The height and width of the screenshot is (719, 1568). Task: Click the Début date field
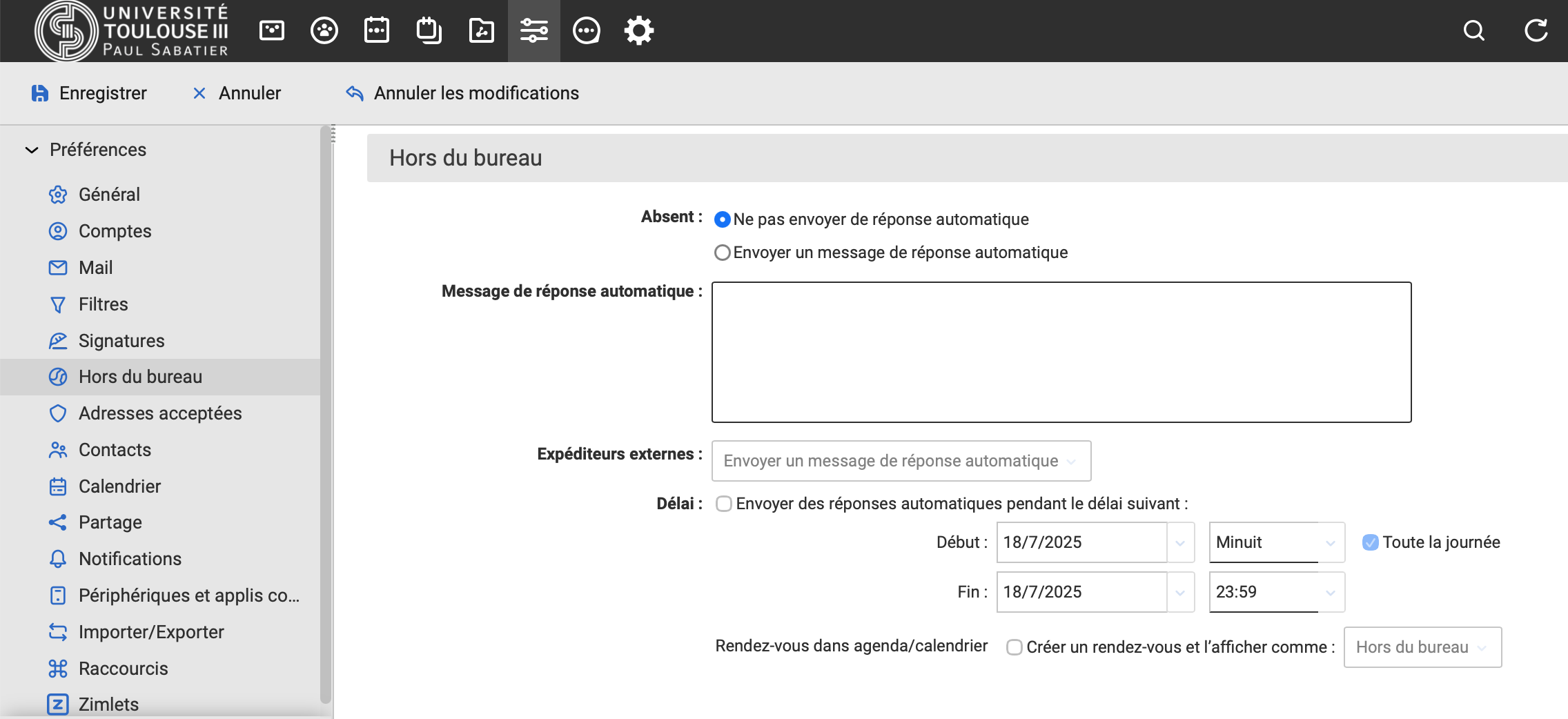(1081, 542)
